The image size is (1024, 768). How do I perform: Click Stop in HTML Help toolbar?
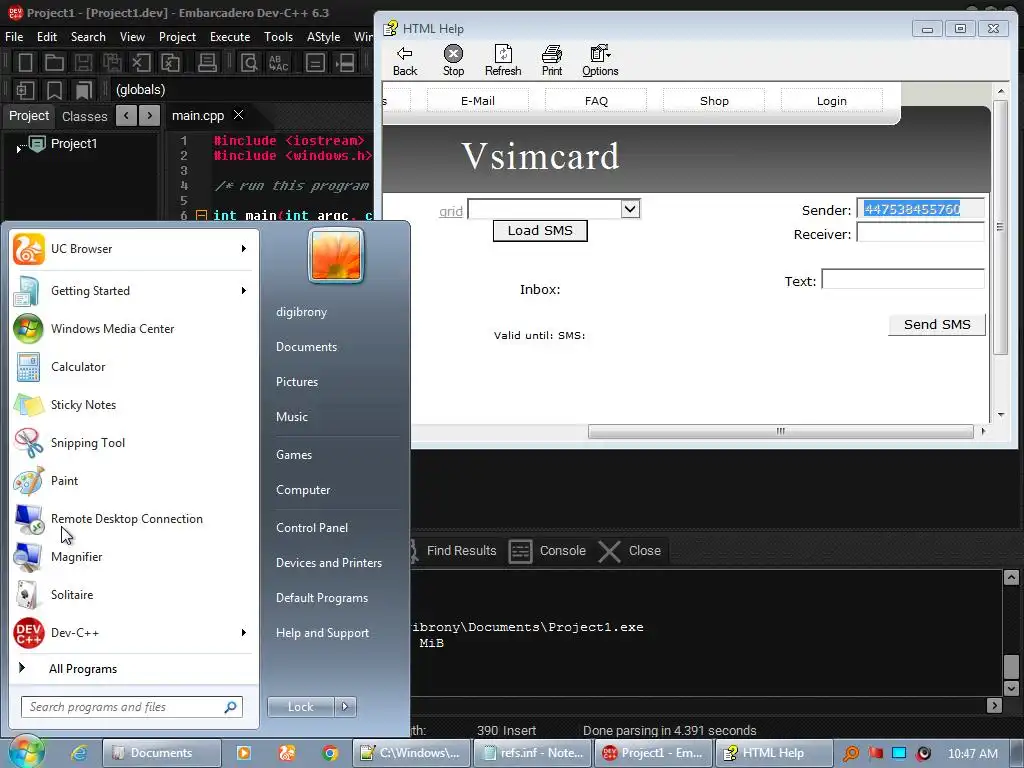[x=453, y=61]
